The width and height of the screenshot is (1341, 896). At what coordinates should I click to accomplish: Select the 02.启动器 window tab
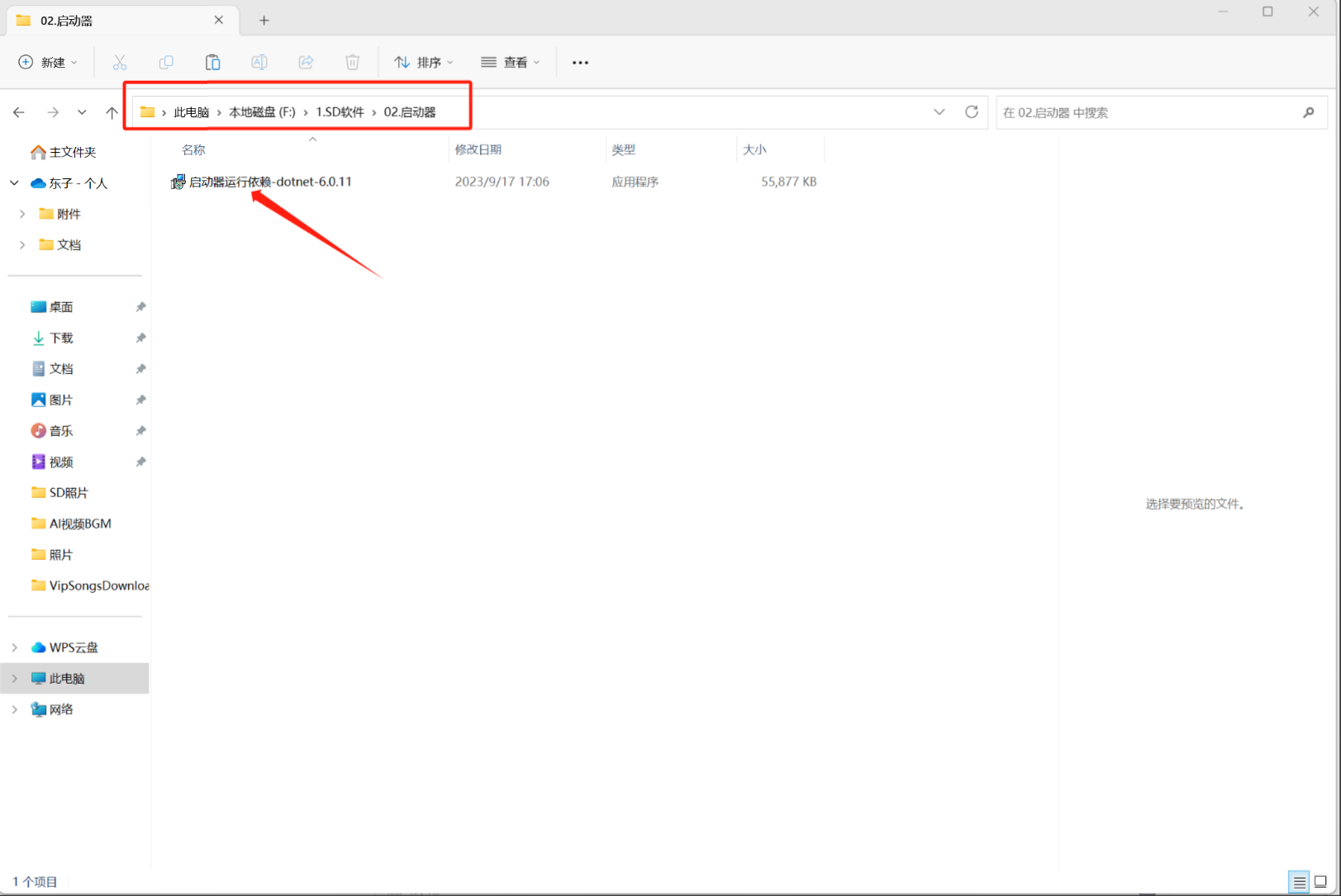[122, 21]
